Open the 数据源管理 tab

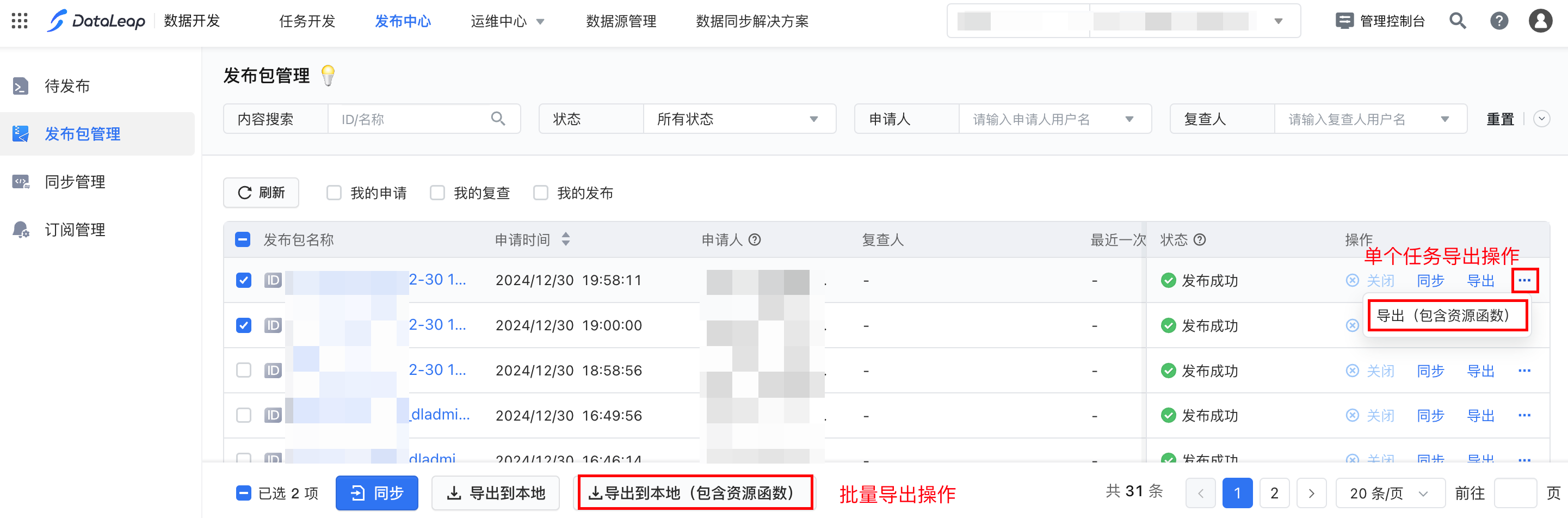(621, 22)
